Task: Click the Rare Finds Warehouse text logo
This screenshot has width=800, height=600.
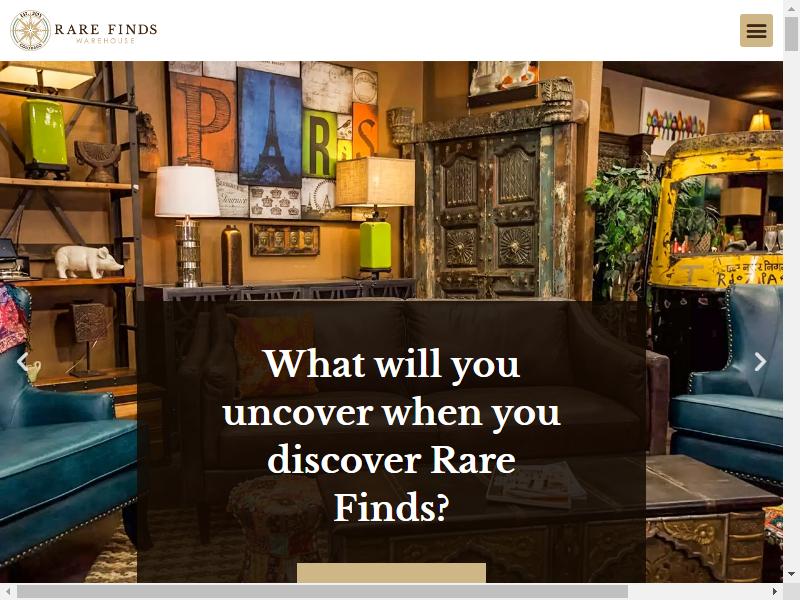Action: (106, 32)
